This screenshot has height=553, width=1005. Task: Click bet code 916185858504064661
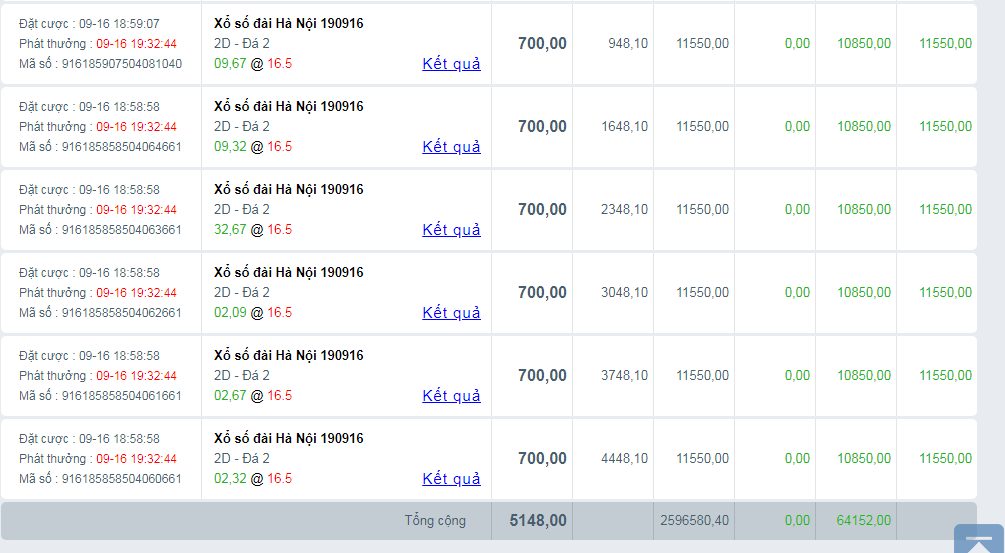tap(122, 147)
